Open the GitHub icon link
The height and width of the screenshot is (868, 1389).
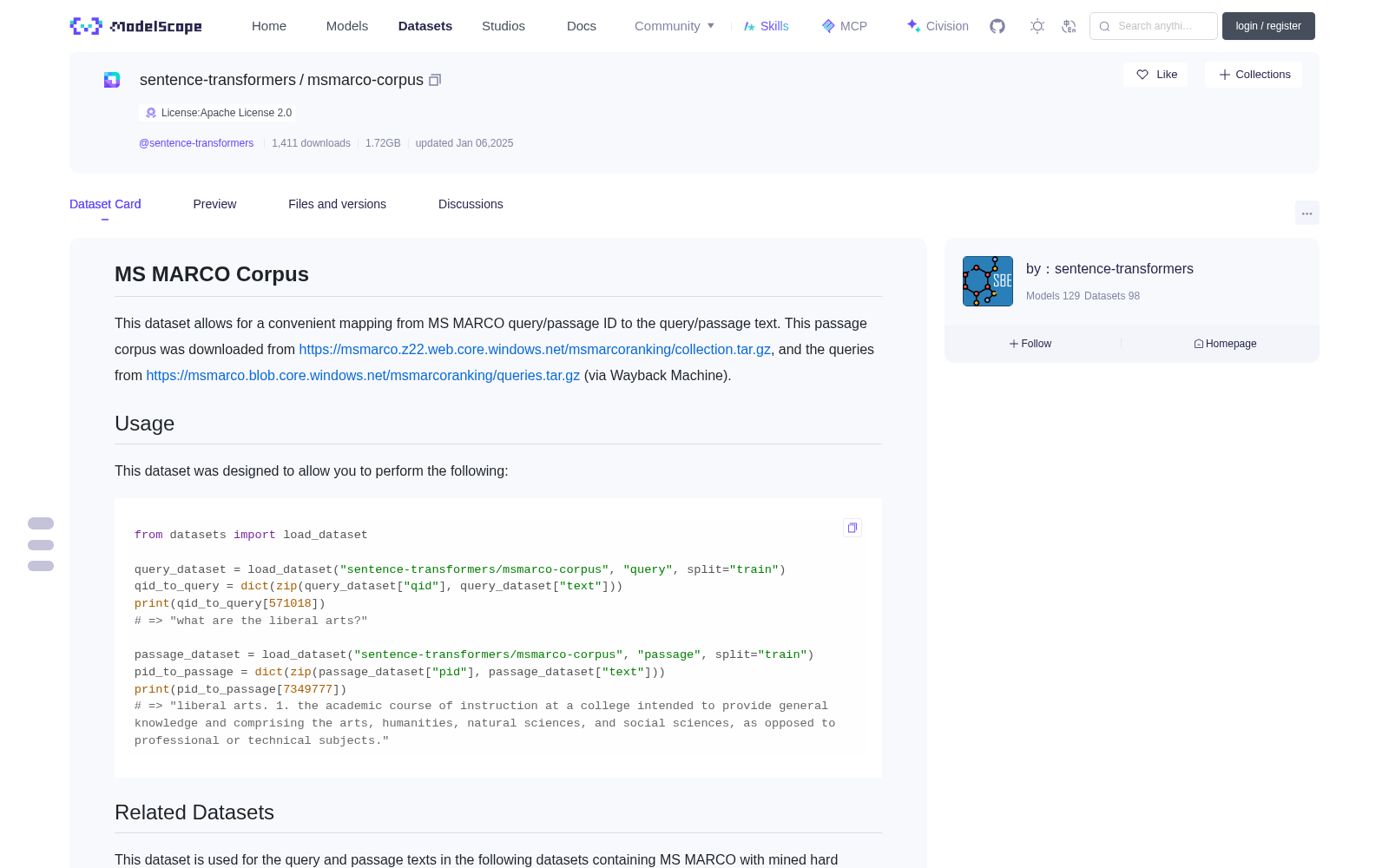coord(997,26)
